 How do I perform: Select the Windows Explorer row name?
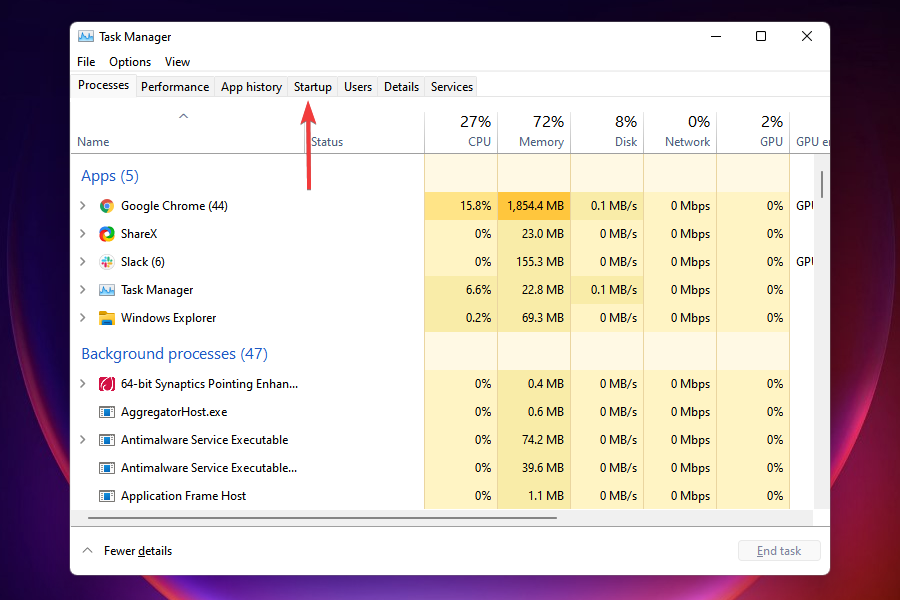click(x=168, y=318)
